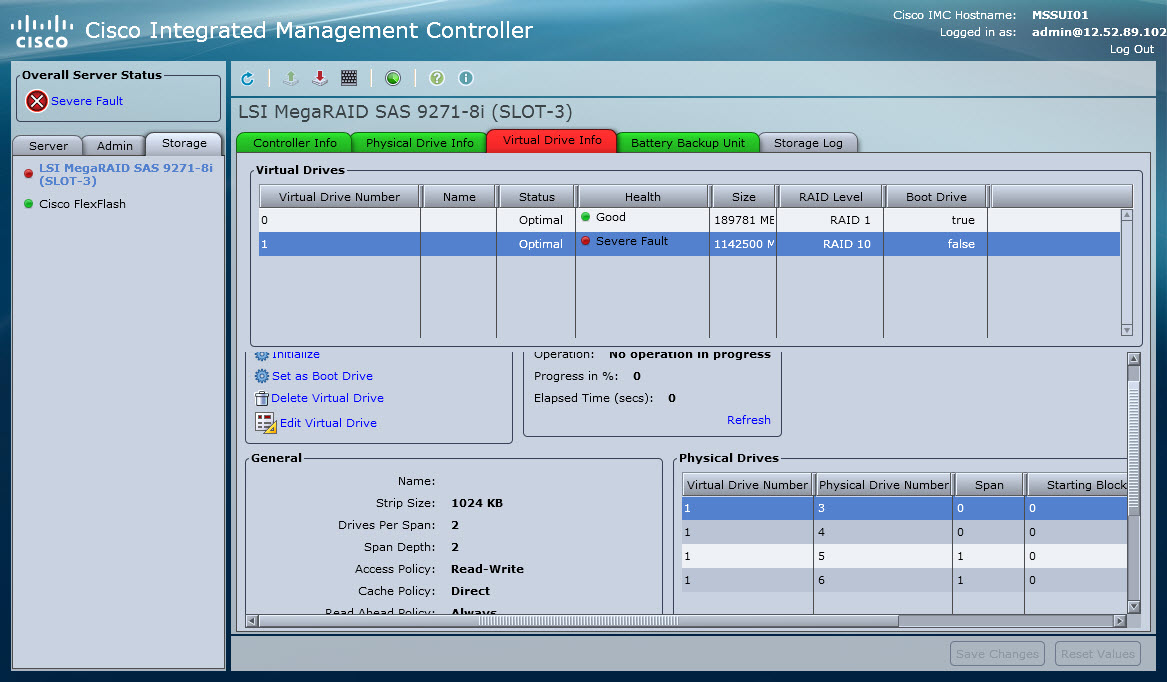
Task: Launch the KVM console keyboard icon
Action: click(x=349, y=78)
